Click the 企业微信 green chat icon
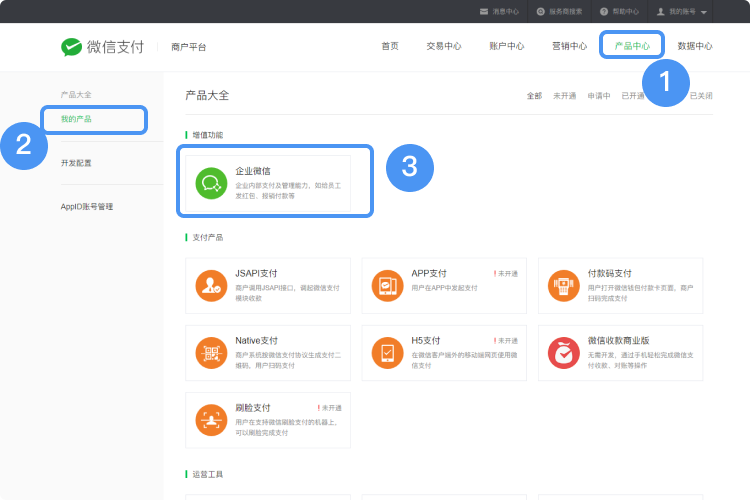 (211, 183)
